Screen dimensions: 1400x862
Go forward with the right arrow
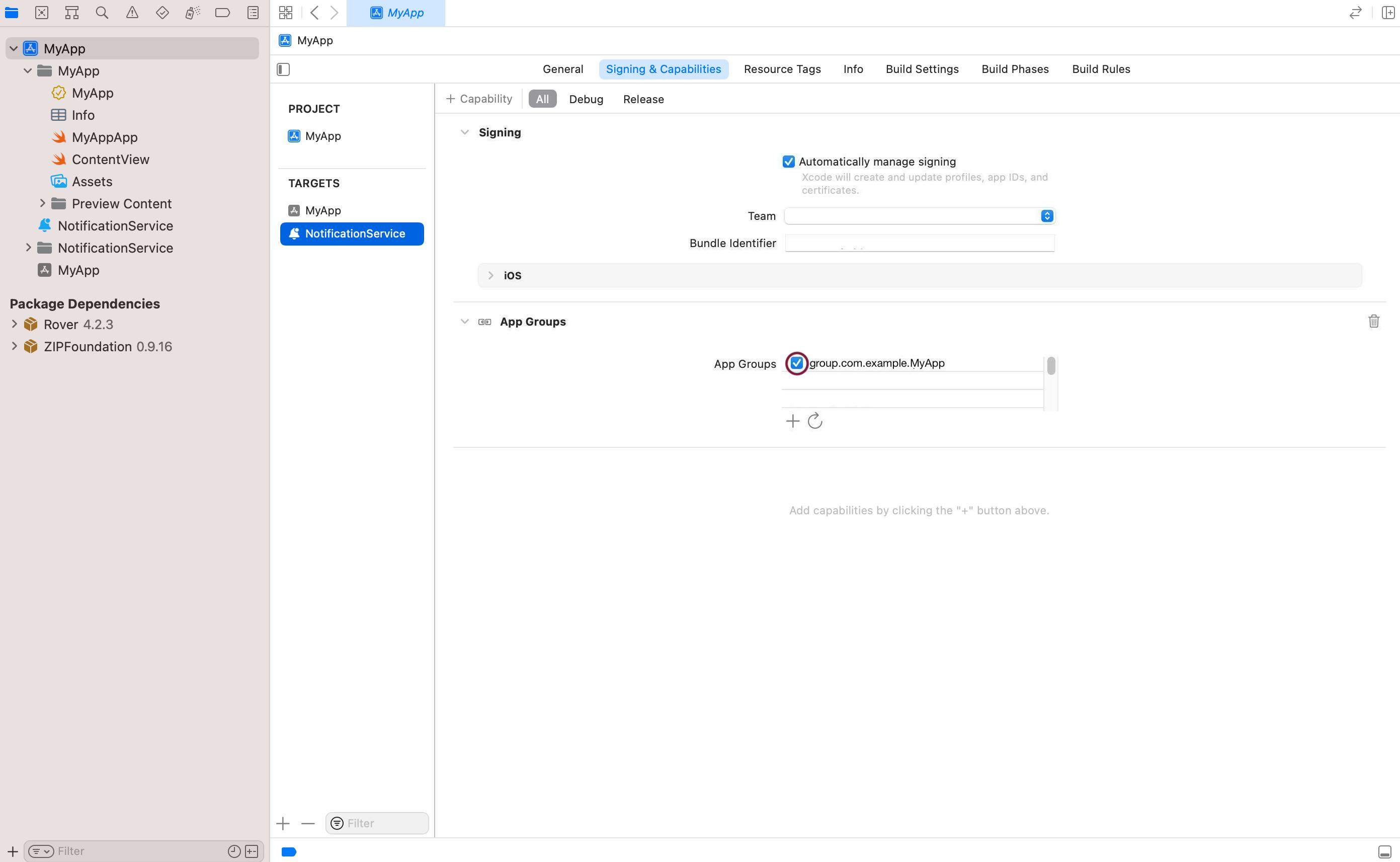[x=335, y=13]
